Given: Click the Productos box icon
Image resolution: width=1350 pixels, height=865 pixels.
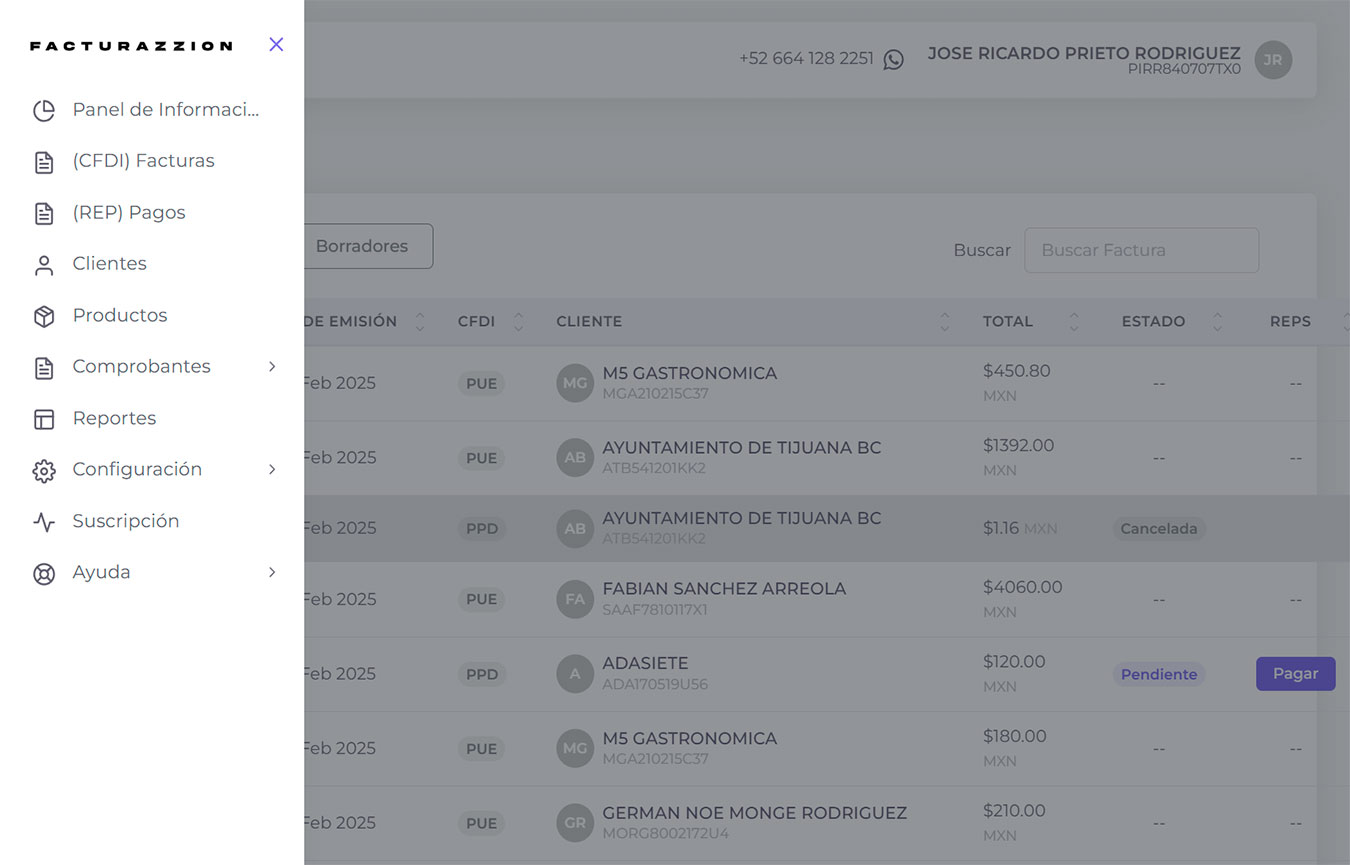Looking at the screenshot, I should coord(44,316).
